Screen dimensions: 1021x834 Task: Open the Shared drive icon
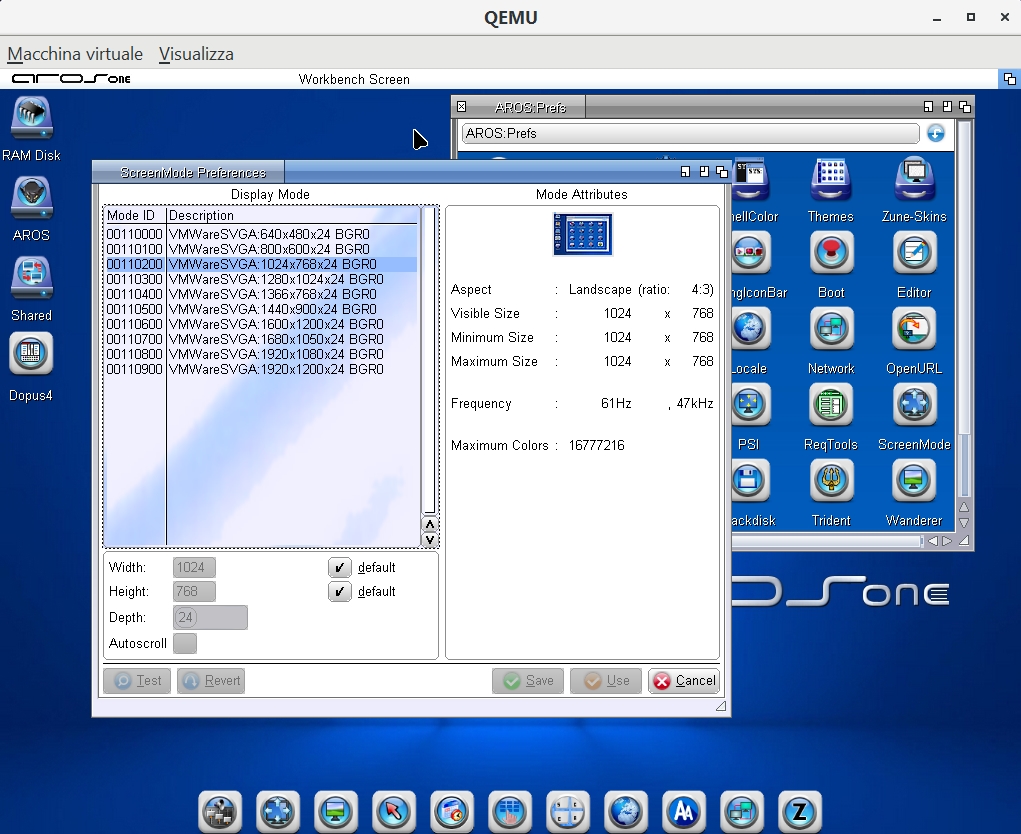31,278
